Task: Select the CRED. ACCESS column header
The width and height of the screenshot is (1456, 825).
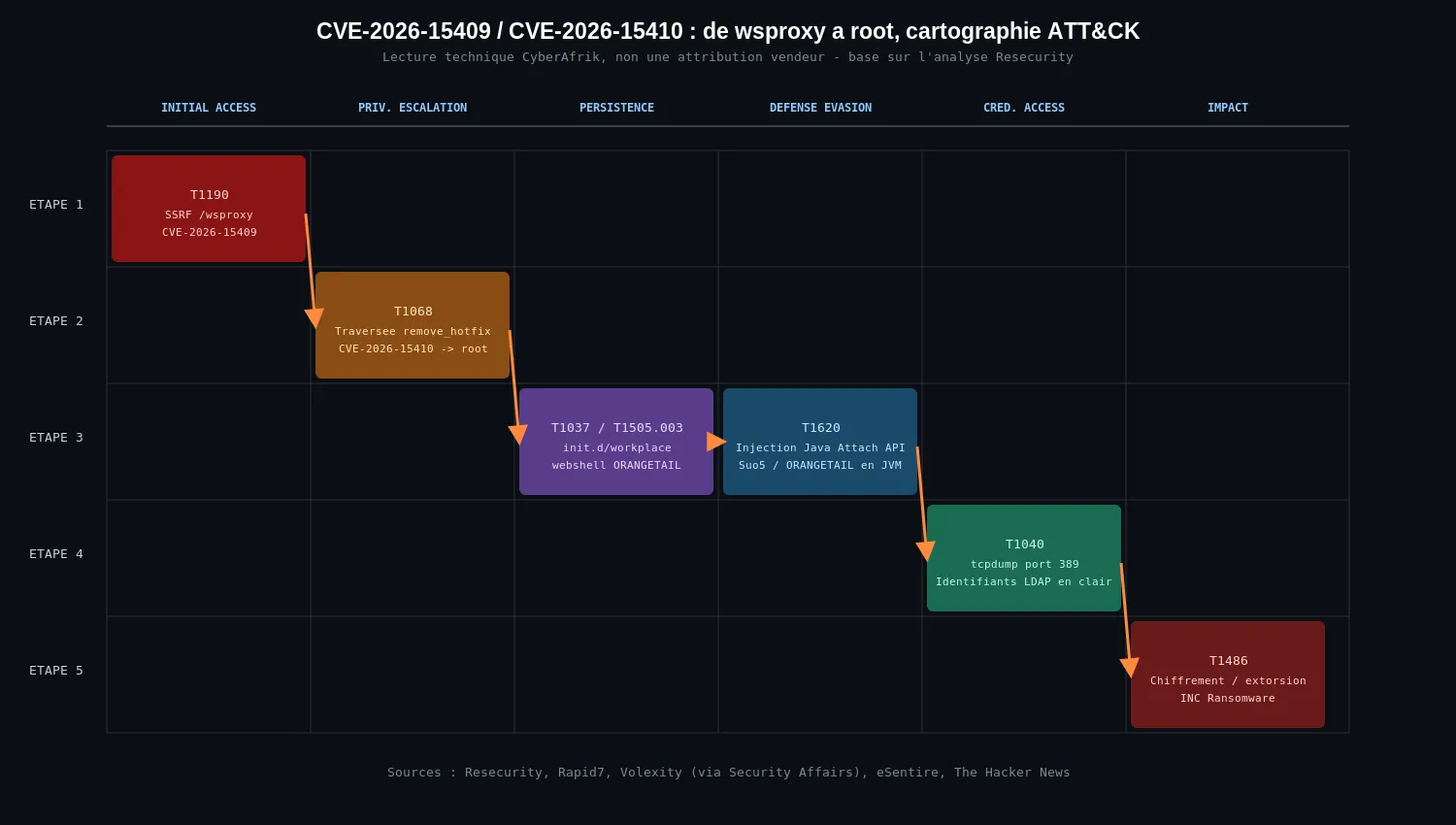Action: (1024, 108)
